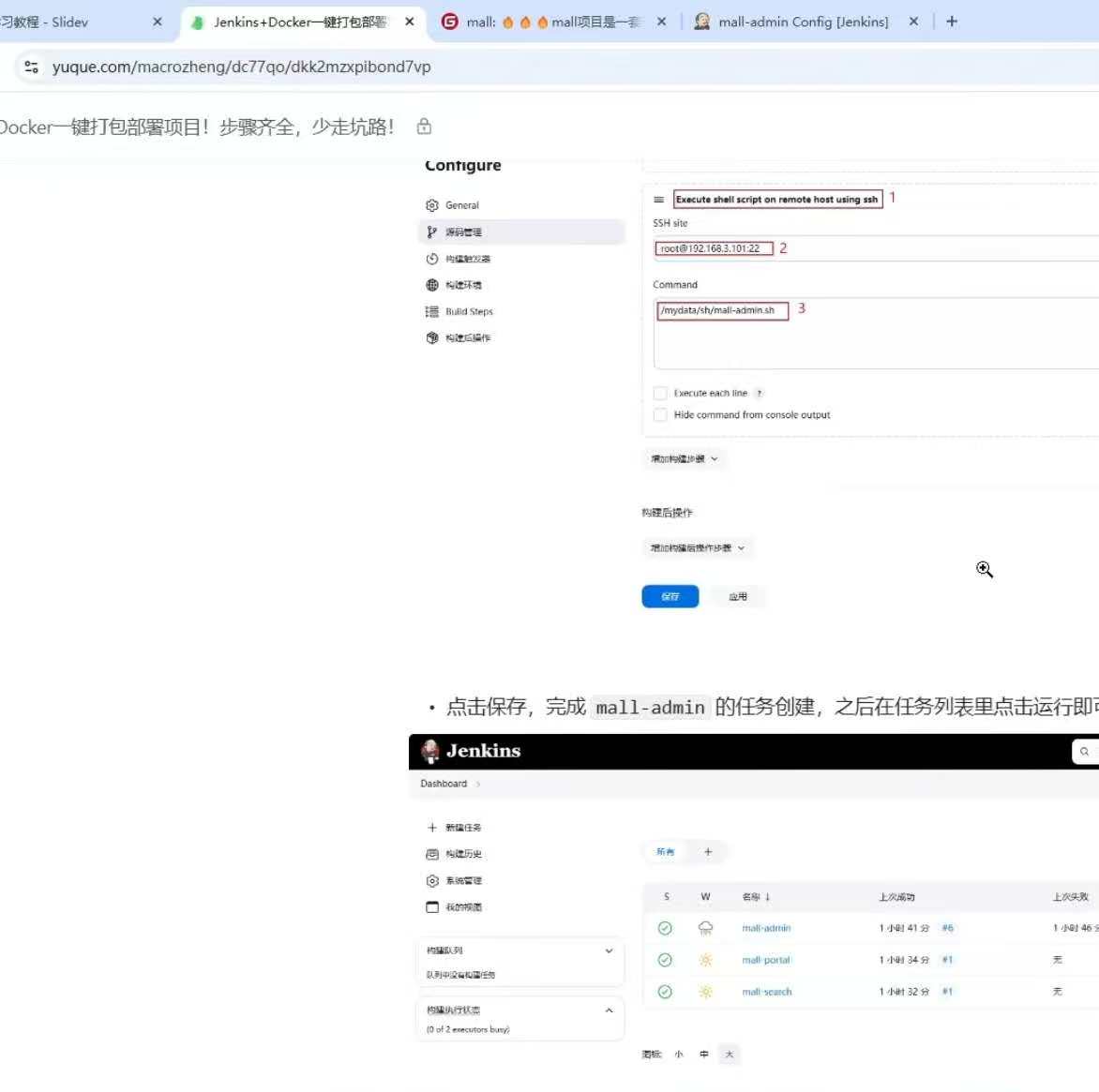Click the Dashboard breadcrumb link
Viewport: 1099px width, 1092px height.
tap(443, 784)
